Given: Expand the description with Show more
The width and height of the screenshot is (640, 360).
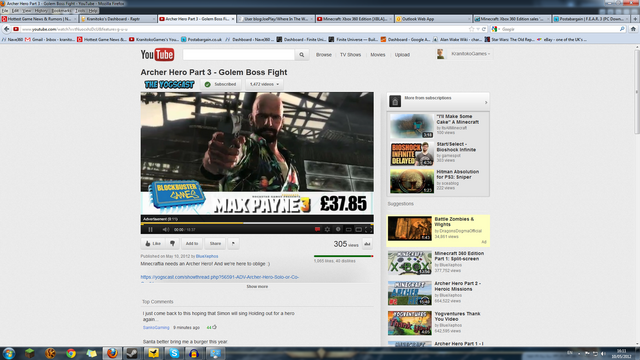Looking at the screenshot, I should point(257,287).
